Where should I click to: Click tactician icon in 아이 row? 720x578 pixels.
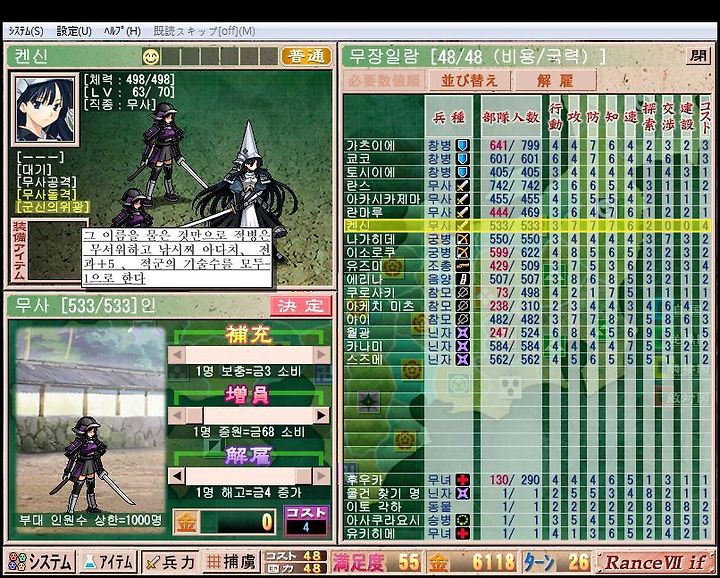462,319
